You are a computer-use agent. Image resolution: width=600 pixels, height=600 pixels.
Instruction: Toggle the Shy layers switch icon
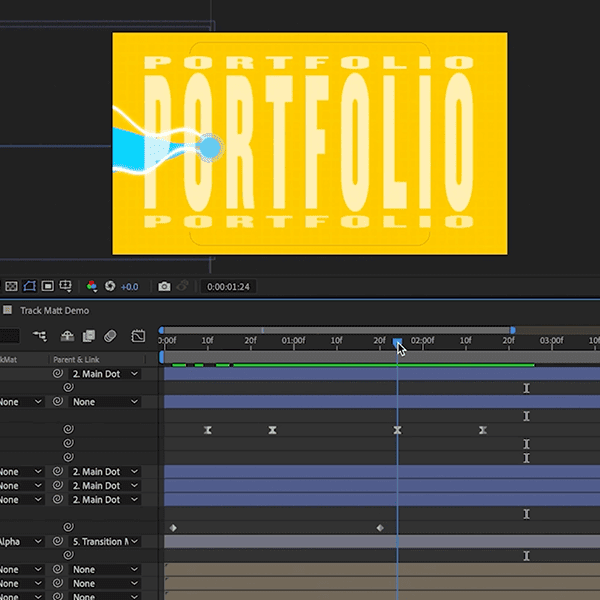(x=68, y=336)
